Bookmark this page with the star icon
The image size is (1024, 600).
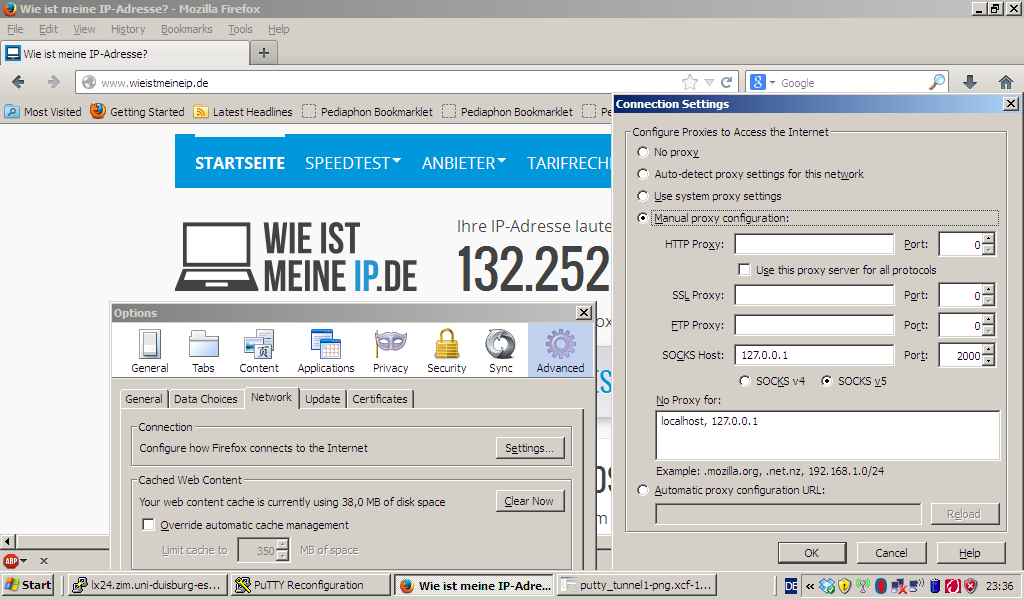coord(690,82)
